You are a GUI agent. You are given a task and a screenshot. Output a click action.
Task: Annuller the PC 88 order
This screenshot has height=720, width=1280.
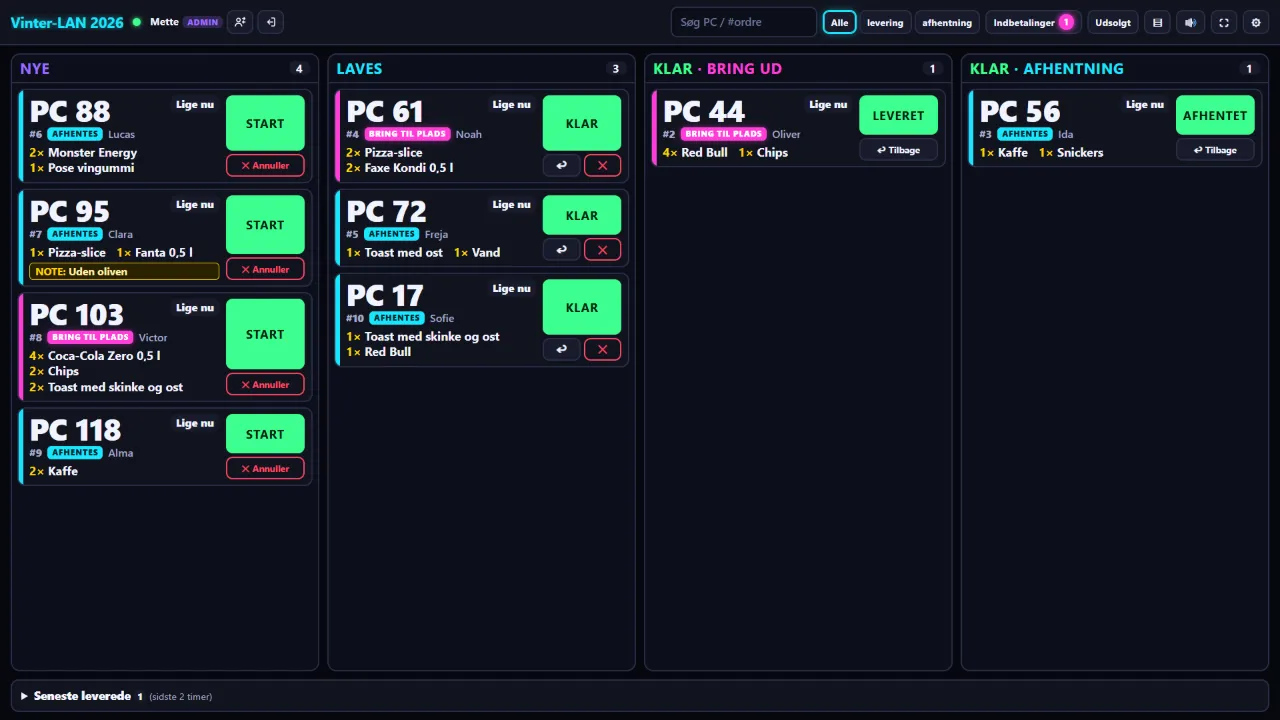pyautogui.click(x=265, y=165)
